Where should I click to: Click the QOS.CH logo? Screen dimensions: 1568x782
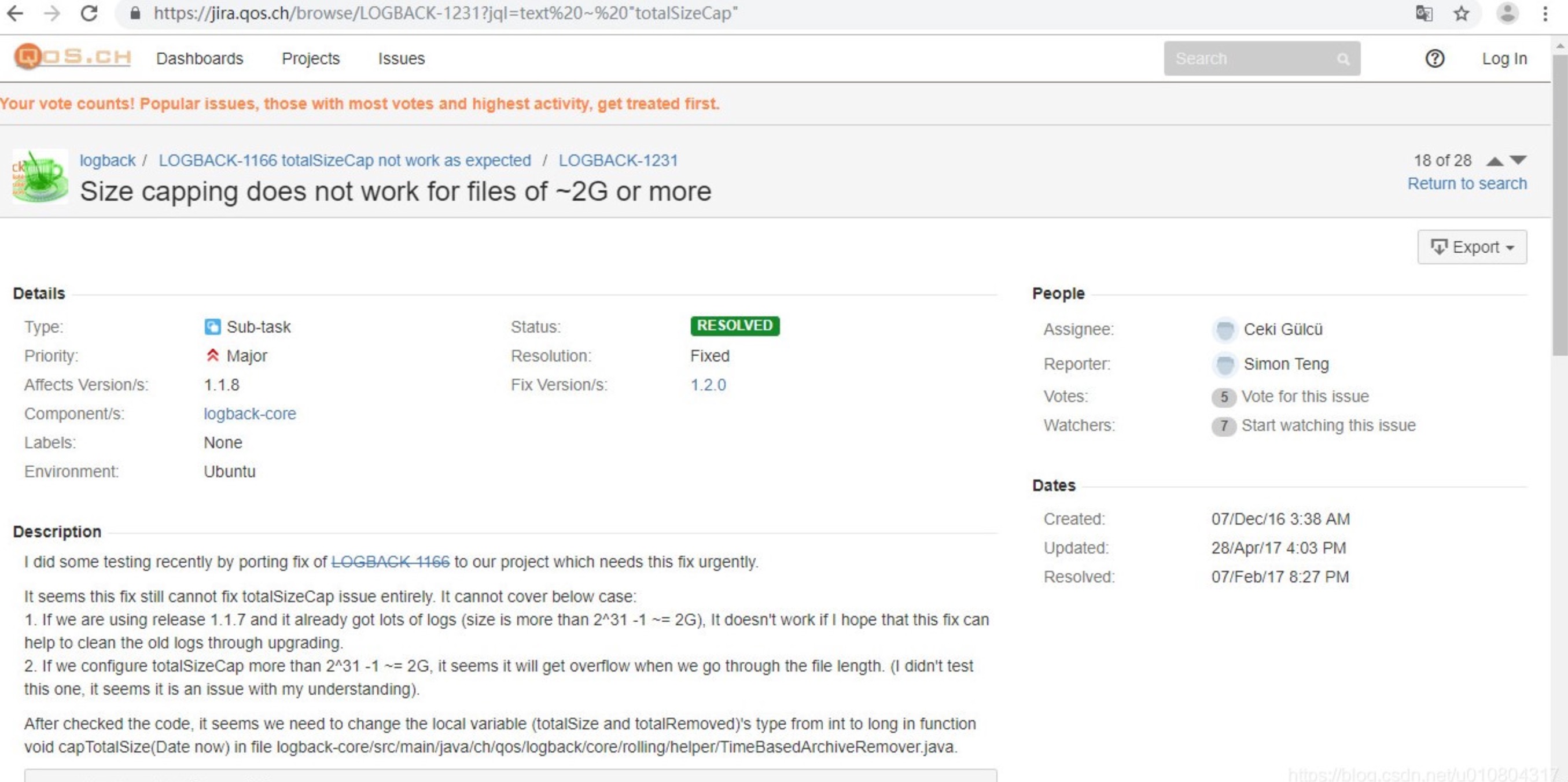[72, 57]
